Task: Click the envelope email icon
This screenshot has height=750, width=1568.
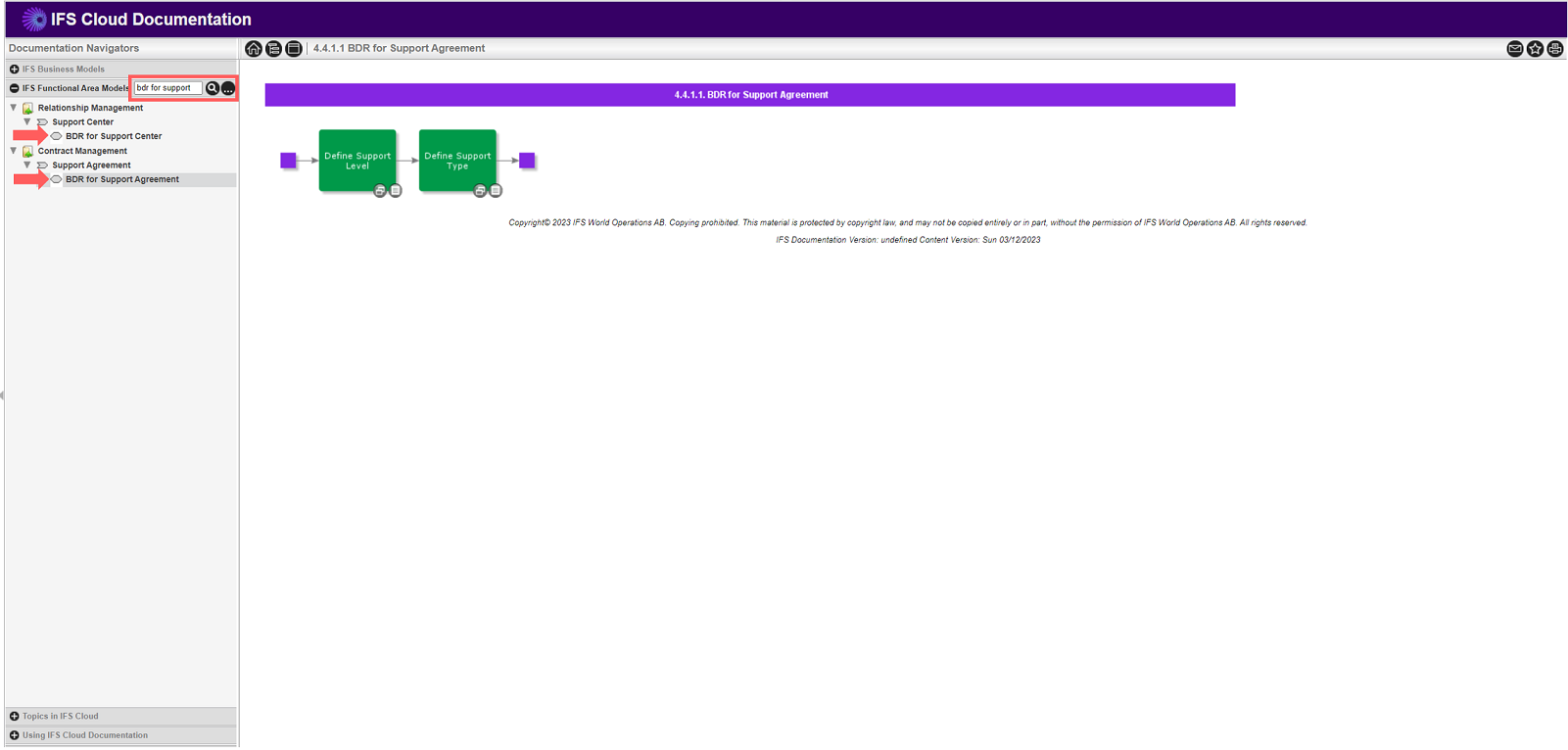Action: (1514, 49)
